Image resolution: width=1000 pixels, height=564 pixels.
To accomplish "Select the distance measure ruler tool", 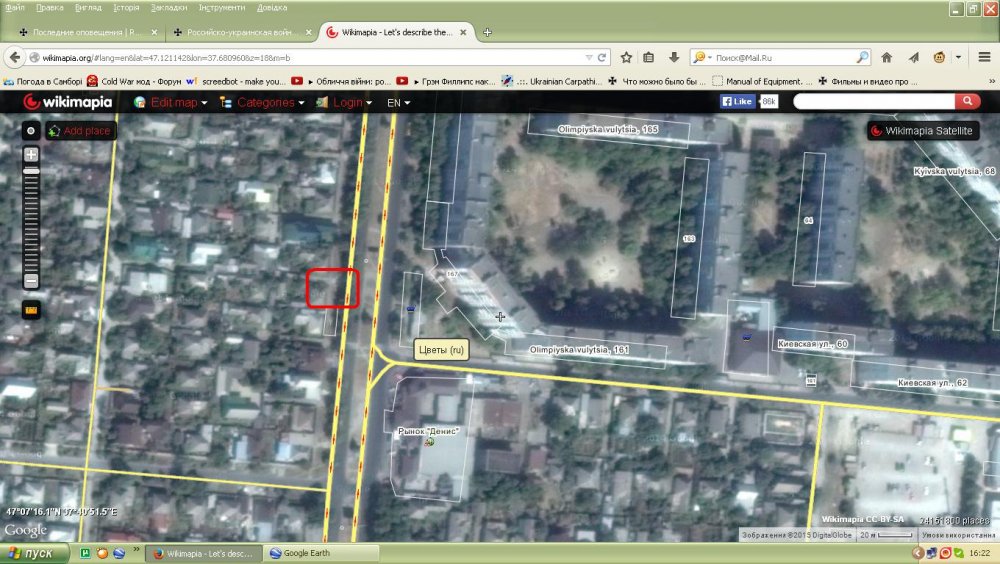I will [31, 310].
